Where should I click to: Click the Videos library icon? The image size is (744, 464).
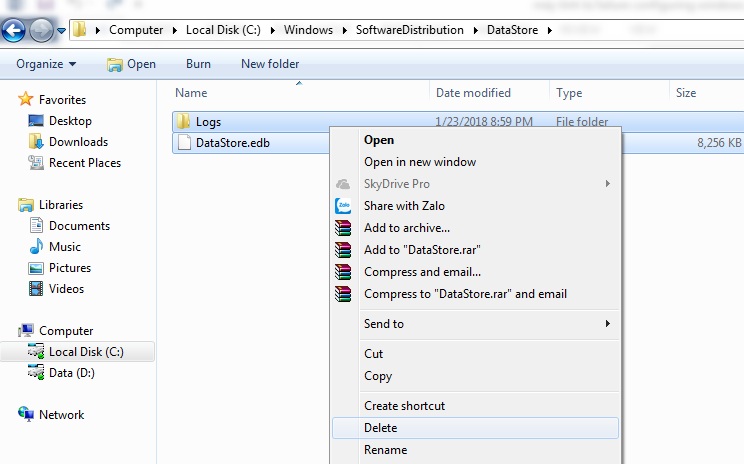point(36,288)
